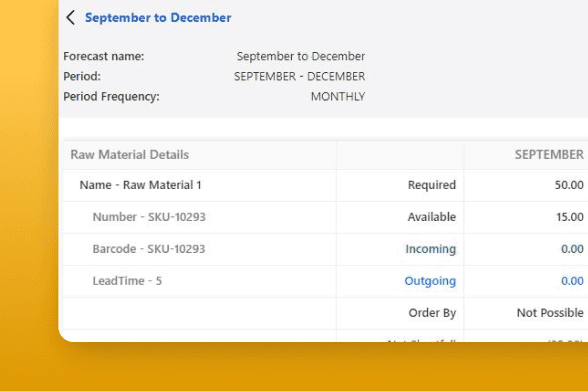This screenshot has width=588, height=392.
Task: Click the MONTHLY period frequency value
Action: point(338,96)
